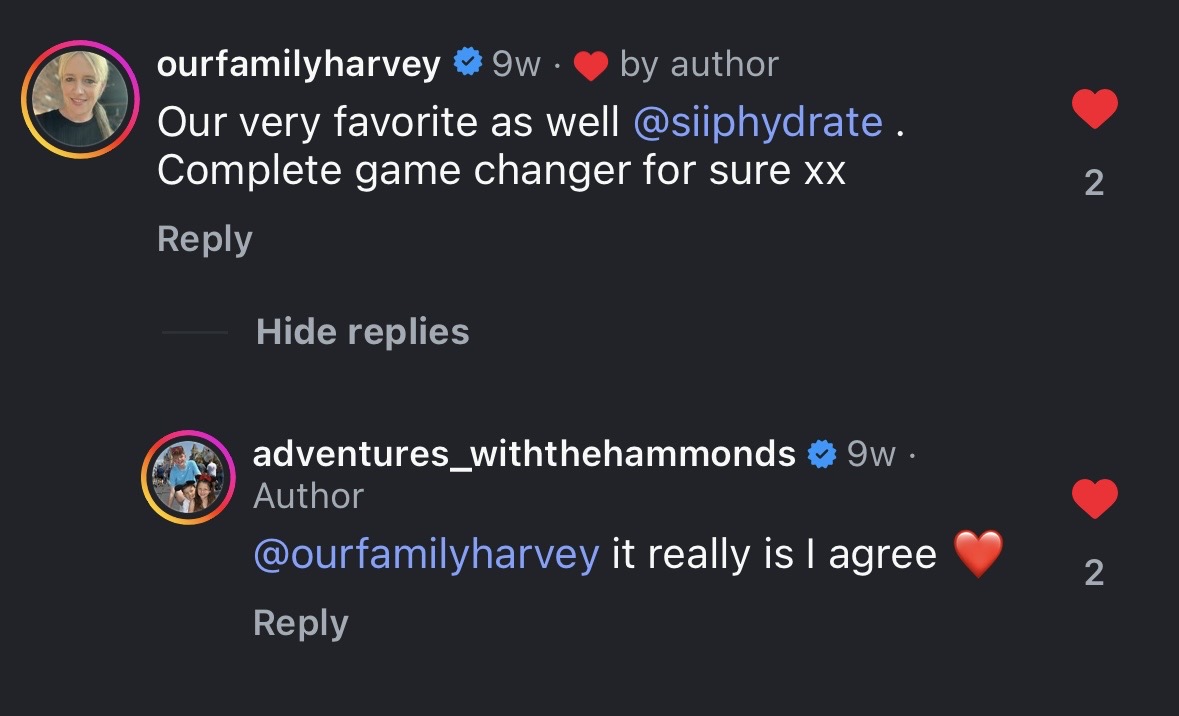Click verified badge next to adventures_withthehammonds

[x=822, y=454]
